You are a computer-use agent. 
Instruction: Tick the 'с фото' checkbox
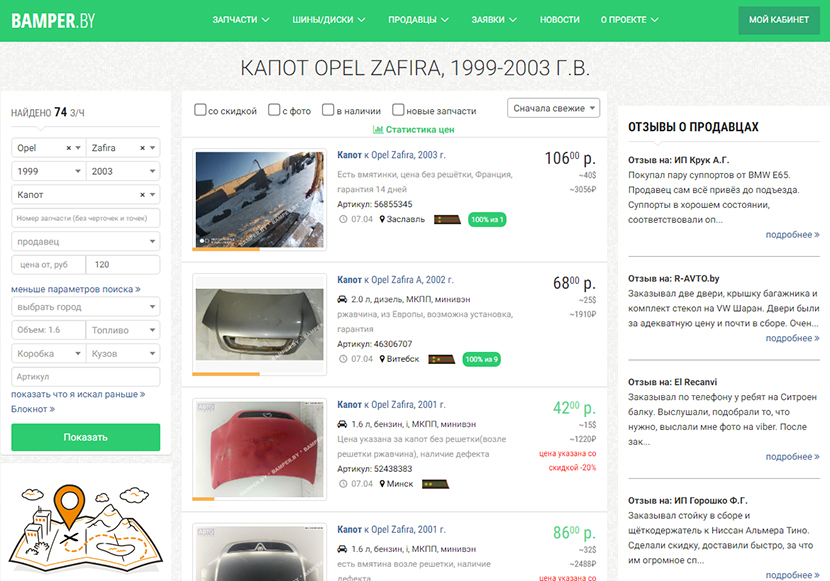274,110
